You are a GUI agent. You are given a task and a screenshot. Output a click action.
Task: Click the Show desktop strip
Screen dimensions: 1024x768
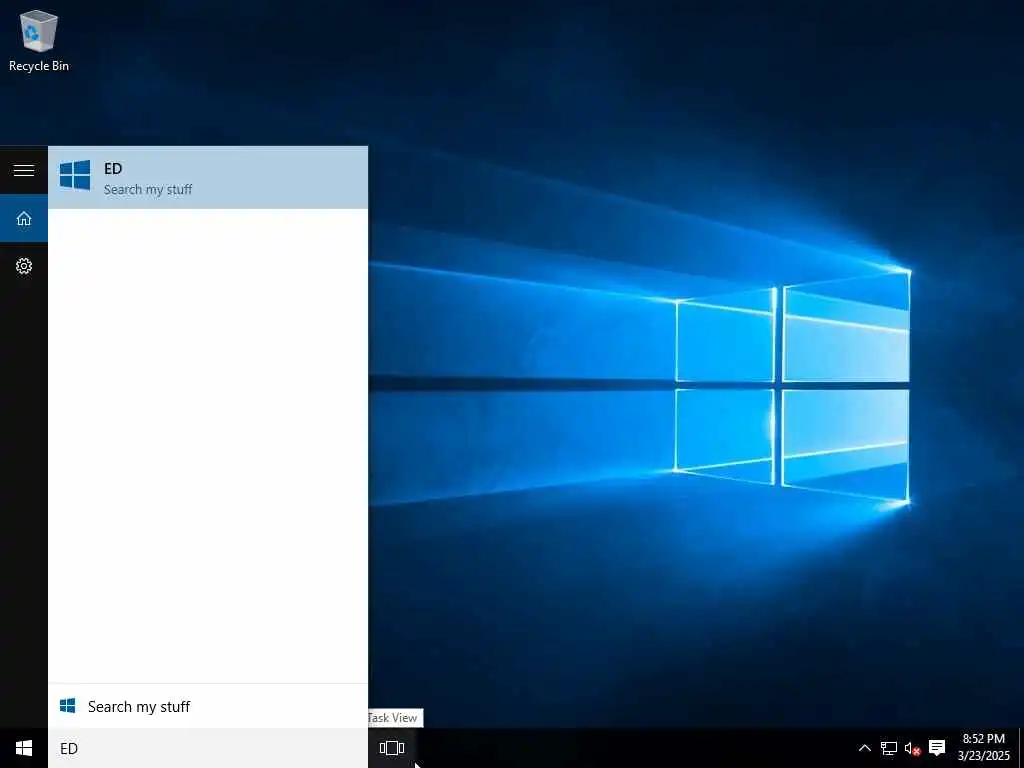[x=1021, y=748]
